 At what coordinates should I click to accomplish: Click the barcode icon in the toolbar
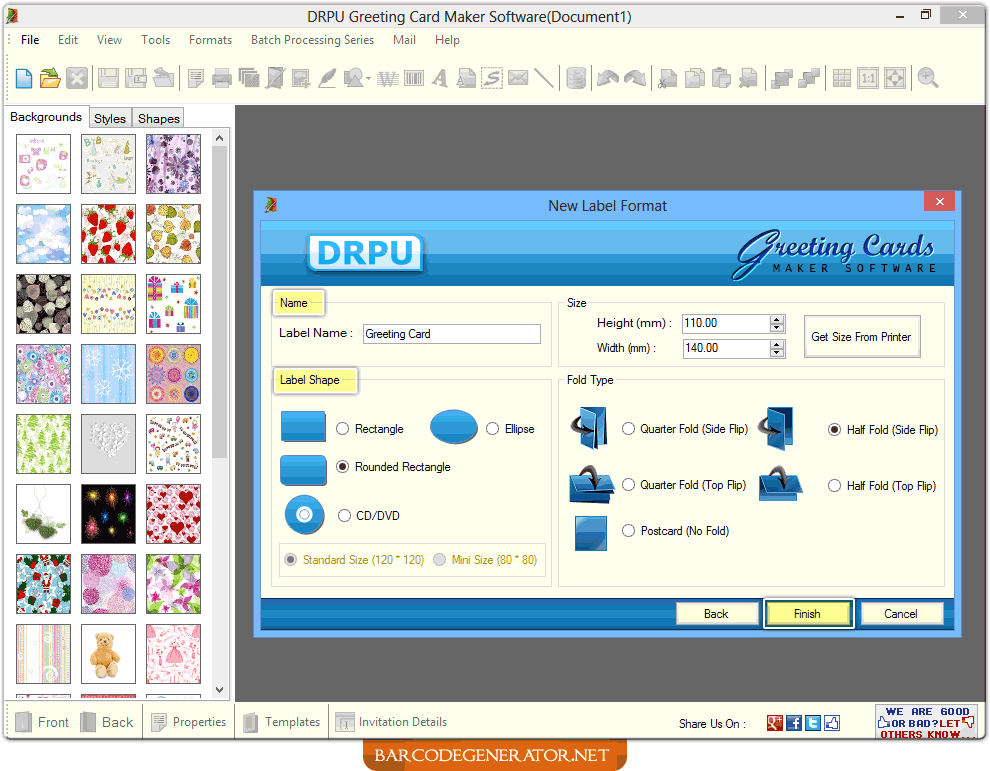pyautogui.click(x=414, y=78)
